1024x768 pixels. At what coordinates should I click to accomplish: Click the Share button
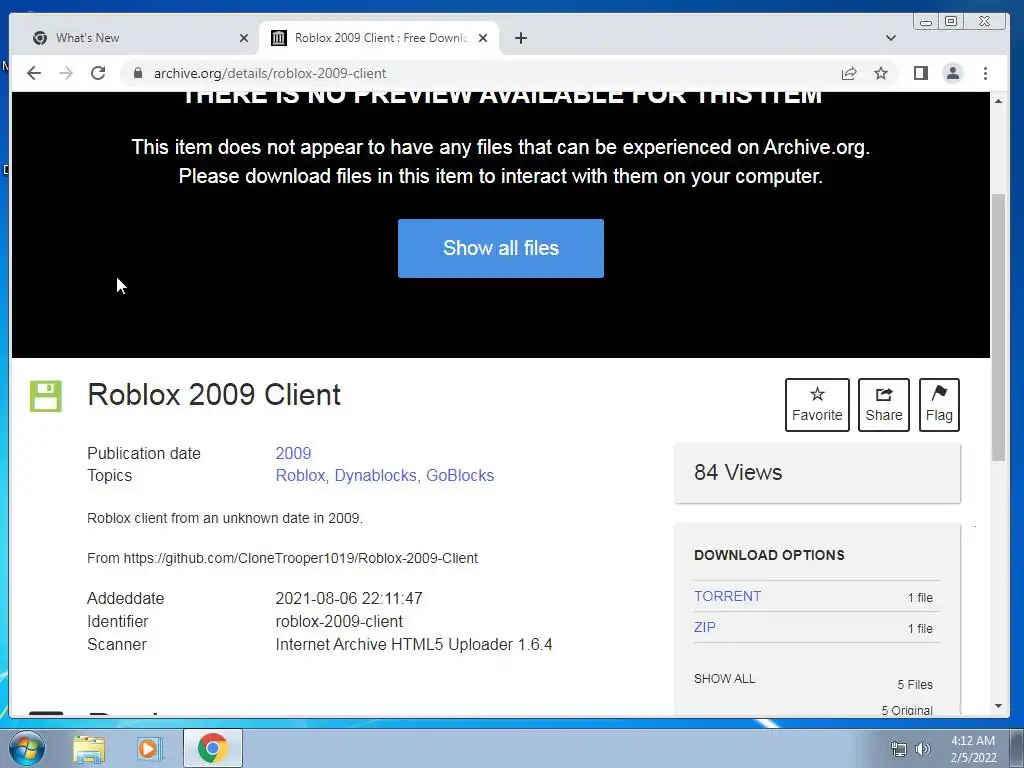pyautogui.click(x=884, y=405)
